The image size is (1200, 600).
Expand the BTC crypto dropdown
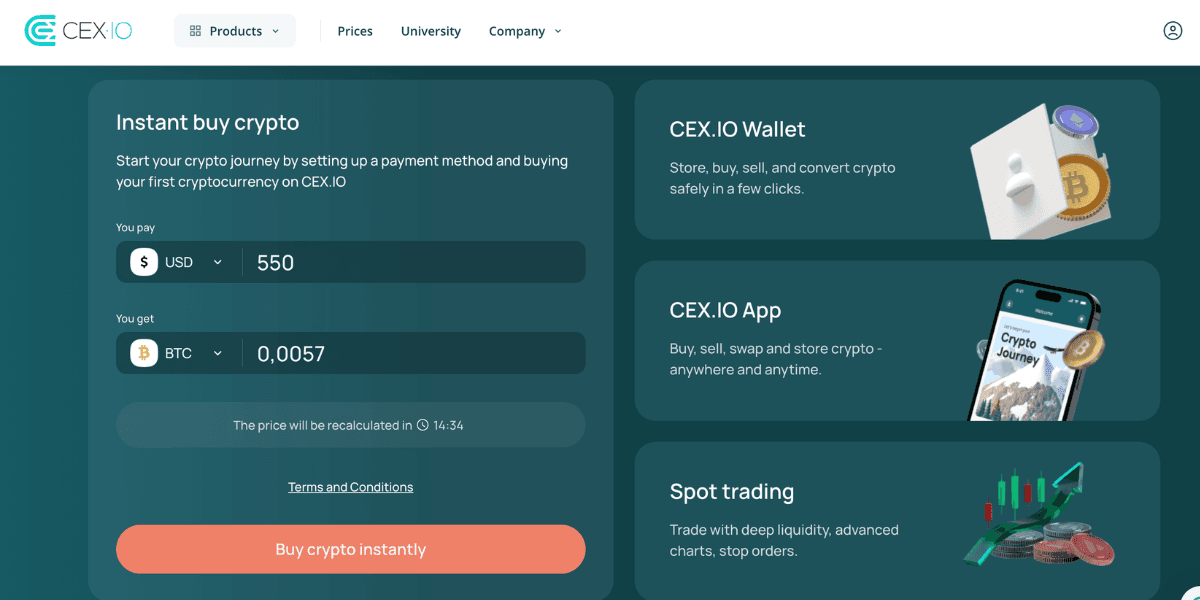217,353
